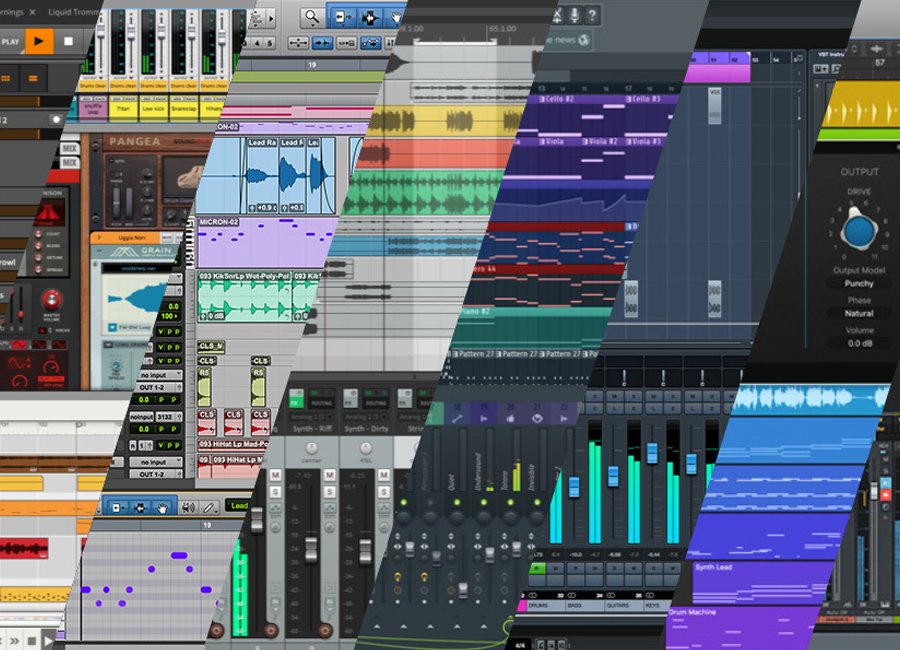900x650 pixels.
Task: Click the keyboard-plus add instrument icon
Action: pos(821,69)
